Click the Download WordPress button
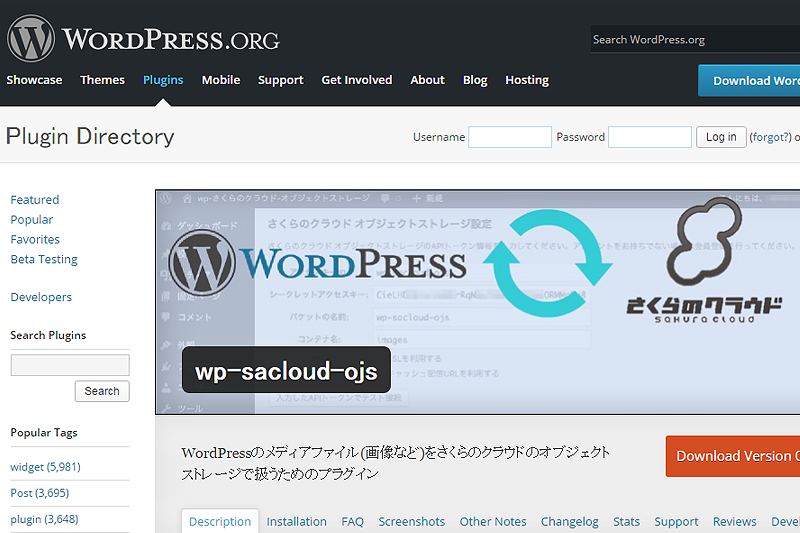800x533 pixels. (x=749, y=81)
